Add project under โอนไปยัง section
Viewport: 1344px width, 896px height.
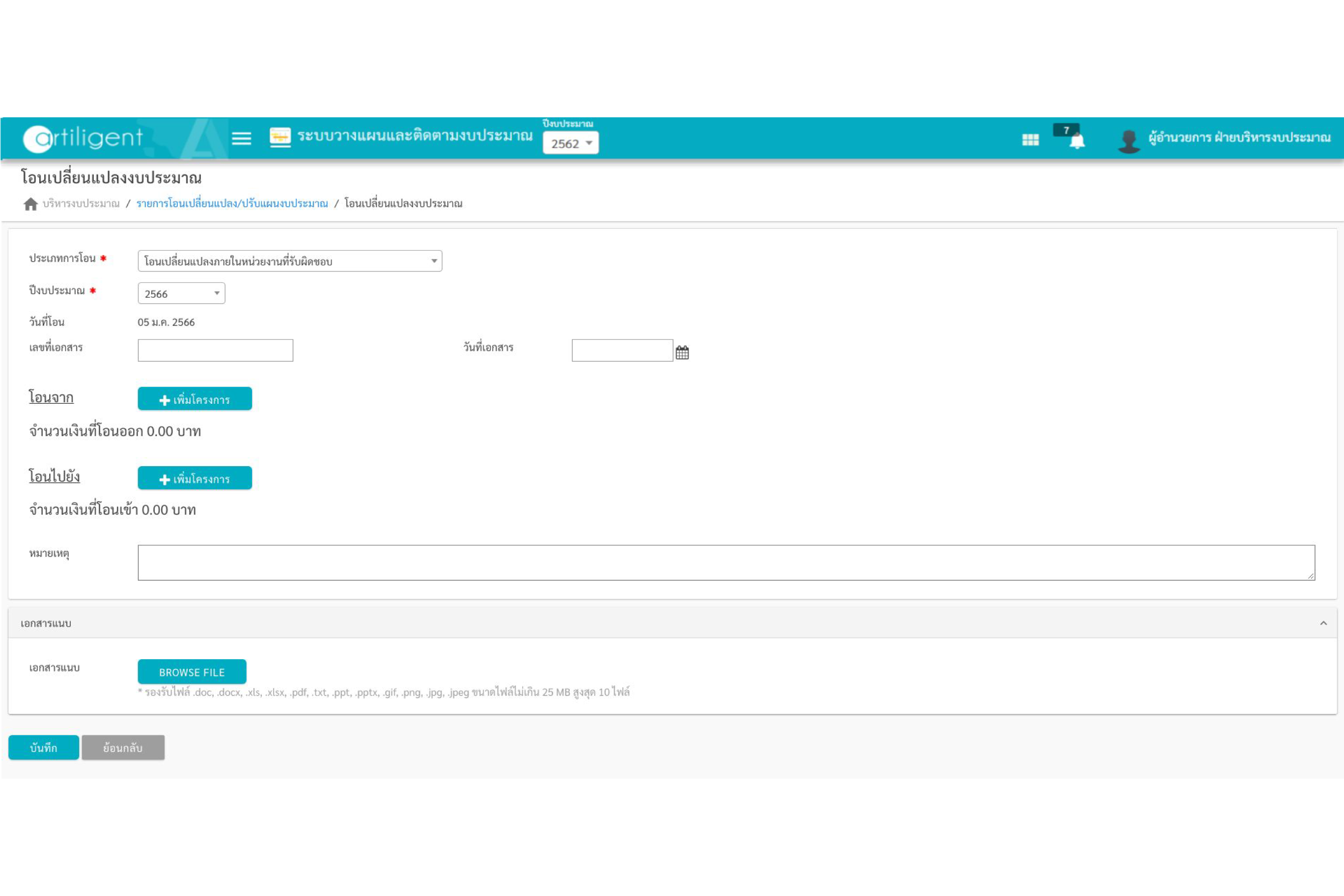click(x=195, y=478)
